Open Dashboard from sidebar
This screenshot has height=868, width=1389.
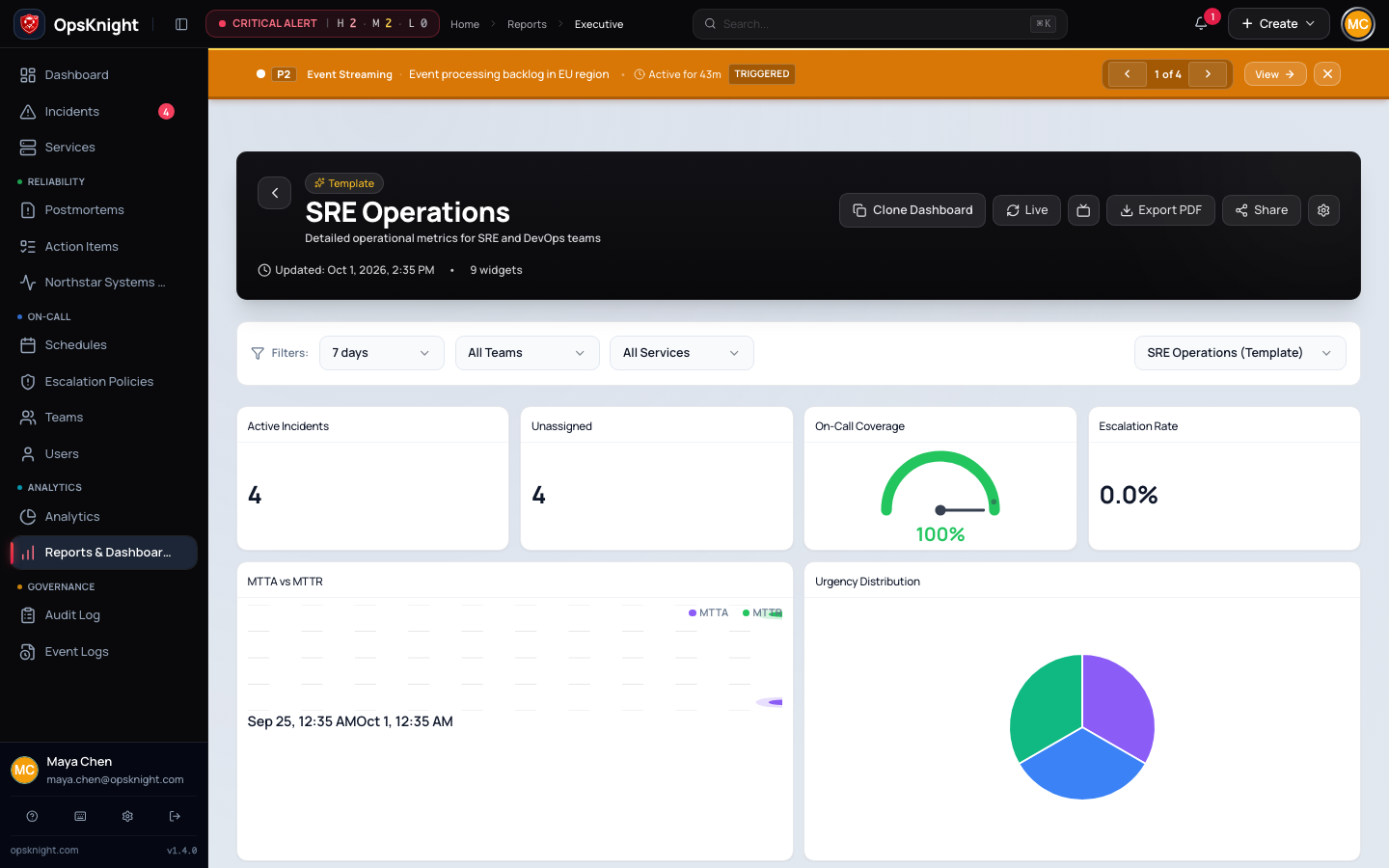coord(104,75)
